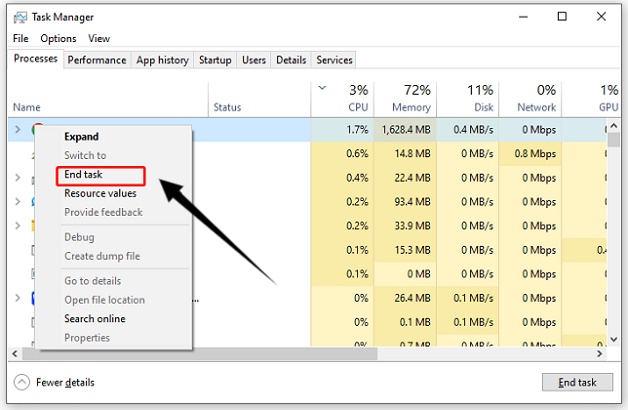Click the 0.8 Mbps network cell

coord(530,154)
